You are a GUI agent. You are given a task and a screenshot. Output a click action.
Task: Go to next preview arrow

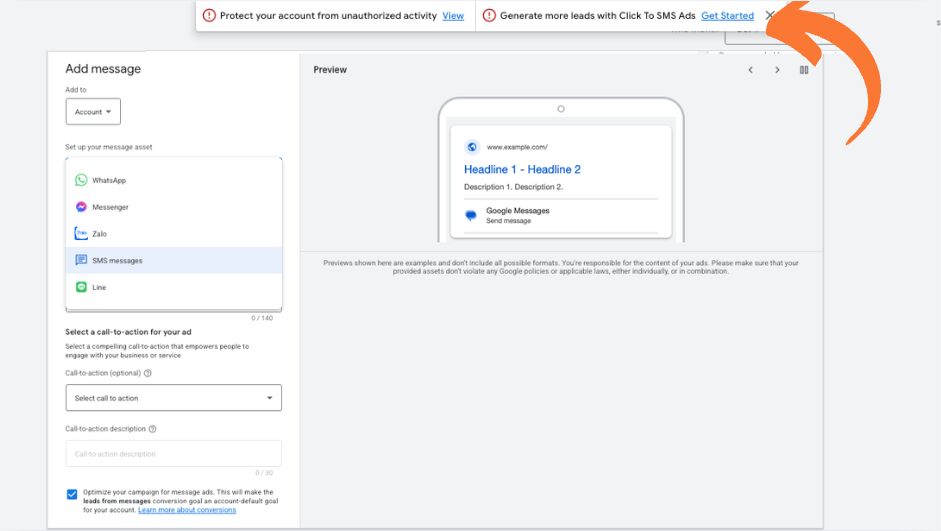(x=777, y=70)
